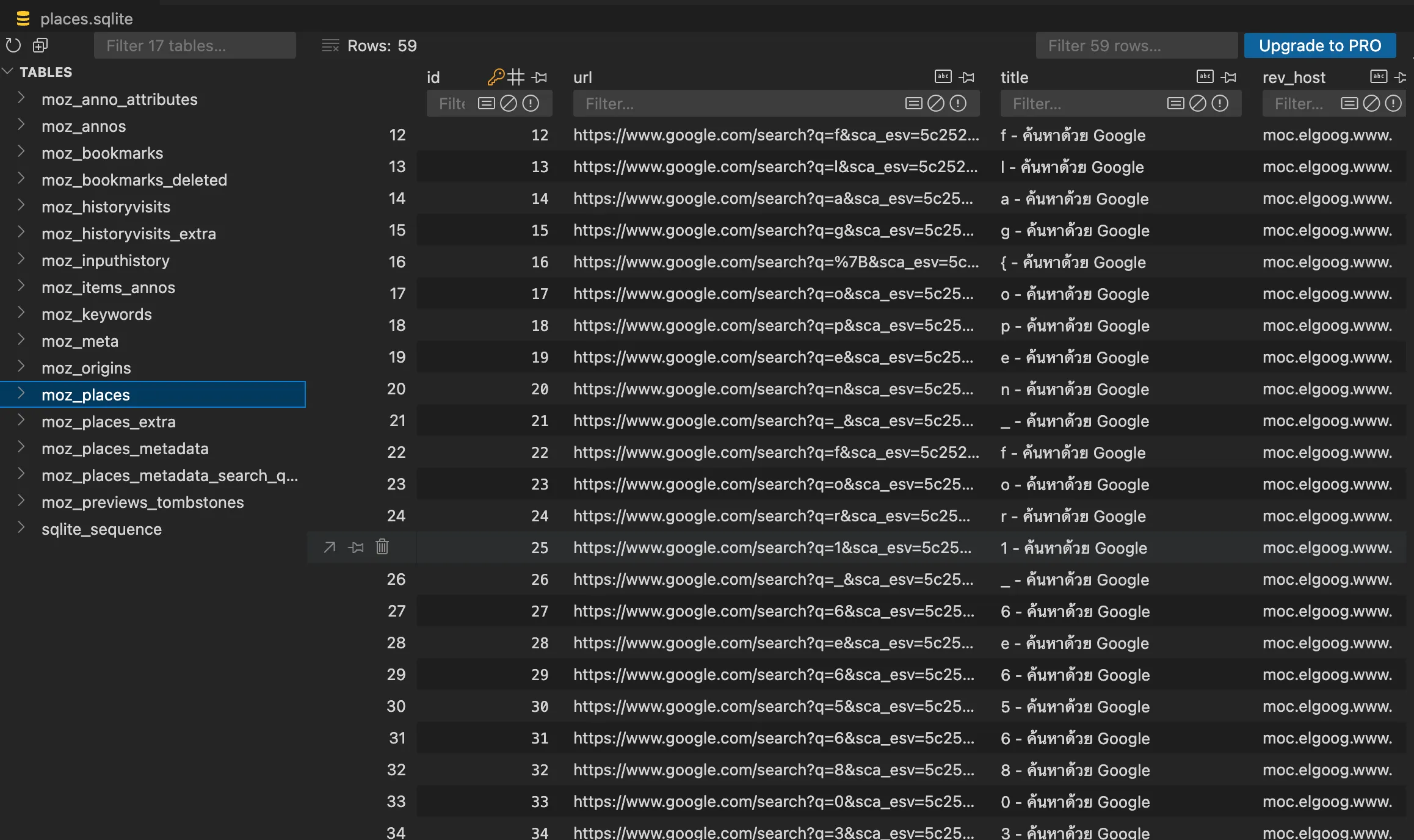Image resolution: width=1414 pixels, height=840 pixels.
Task: Click the new query icon beside refresh
Action: [x=40, y=45]
